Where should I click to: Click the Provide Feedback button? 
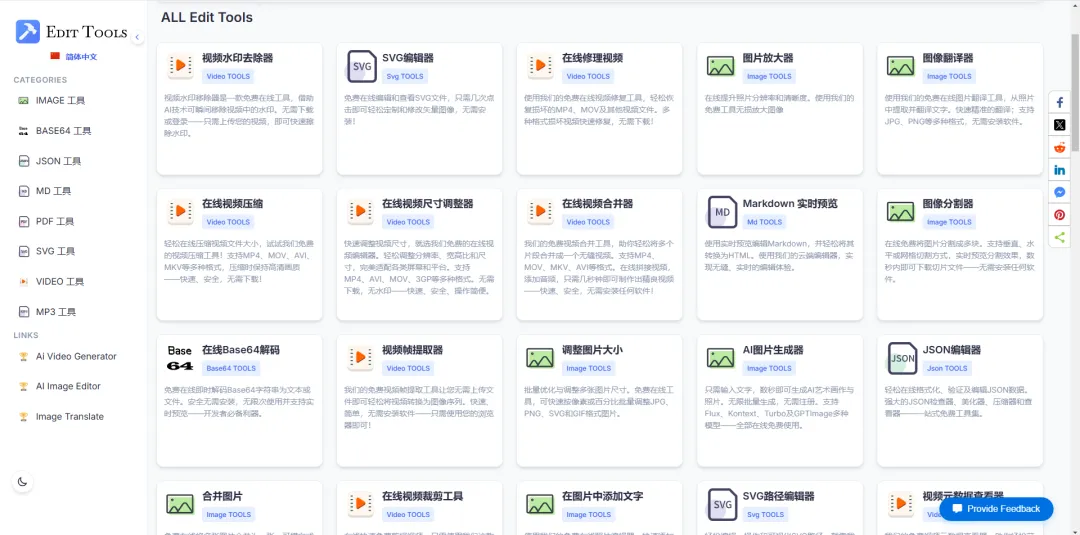(x=996, y=509)
